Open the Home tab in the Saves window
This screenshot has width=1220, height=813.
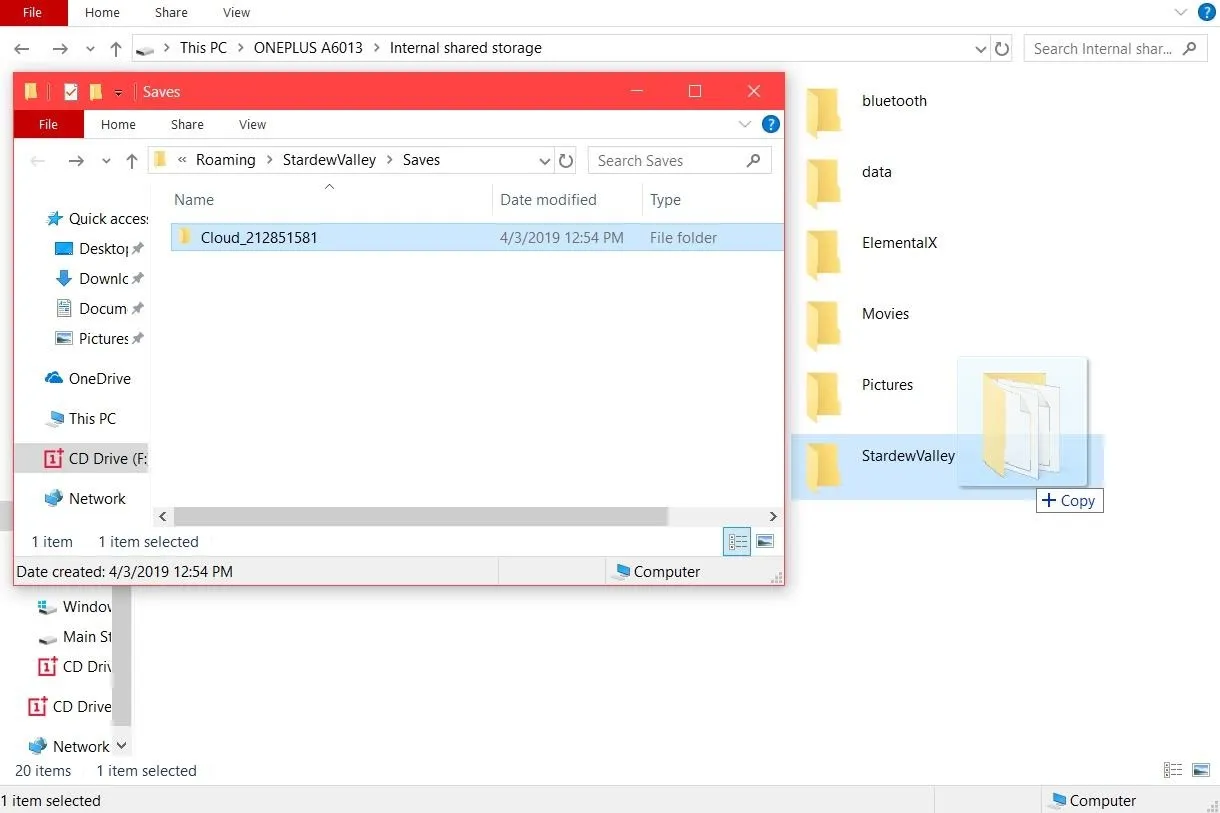point(118,125)
